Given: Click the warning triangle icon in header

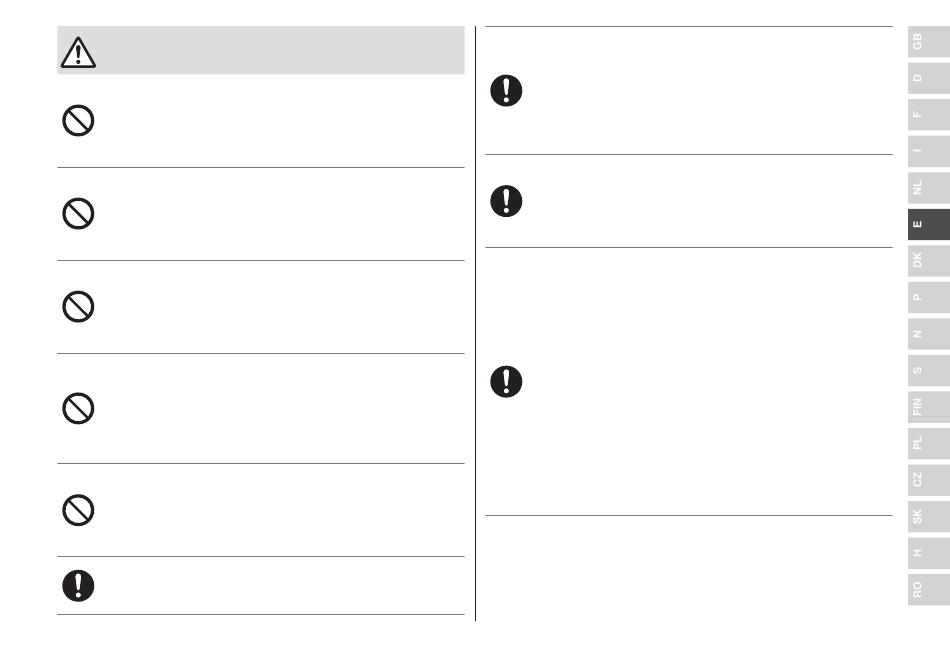Looking at the screenshot, I should pyautogui.click(x=78, y=53).
